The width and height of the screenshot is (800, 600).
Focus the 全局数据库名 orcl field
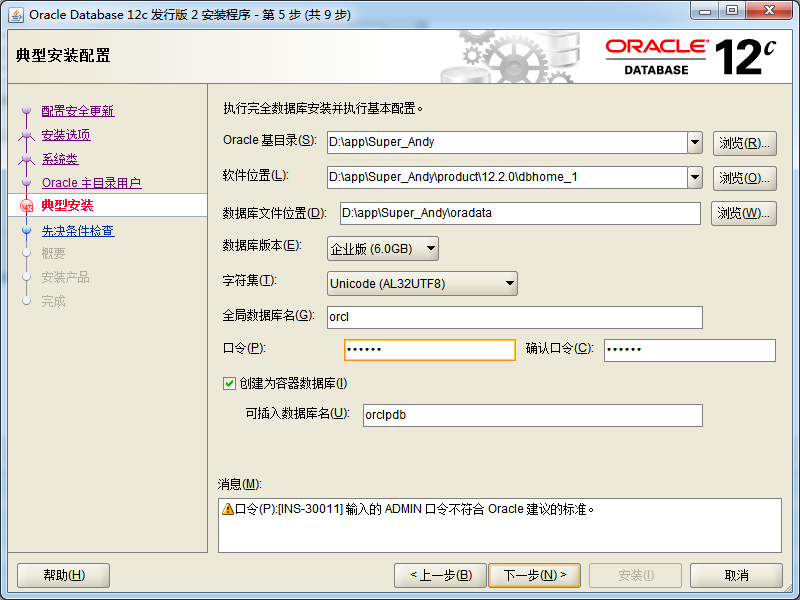coord(515,317)
